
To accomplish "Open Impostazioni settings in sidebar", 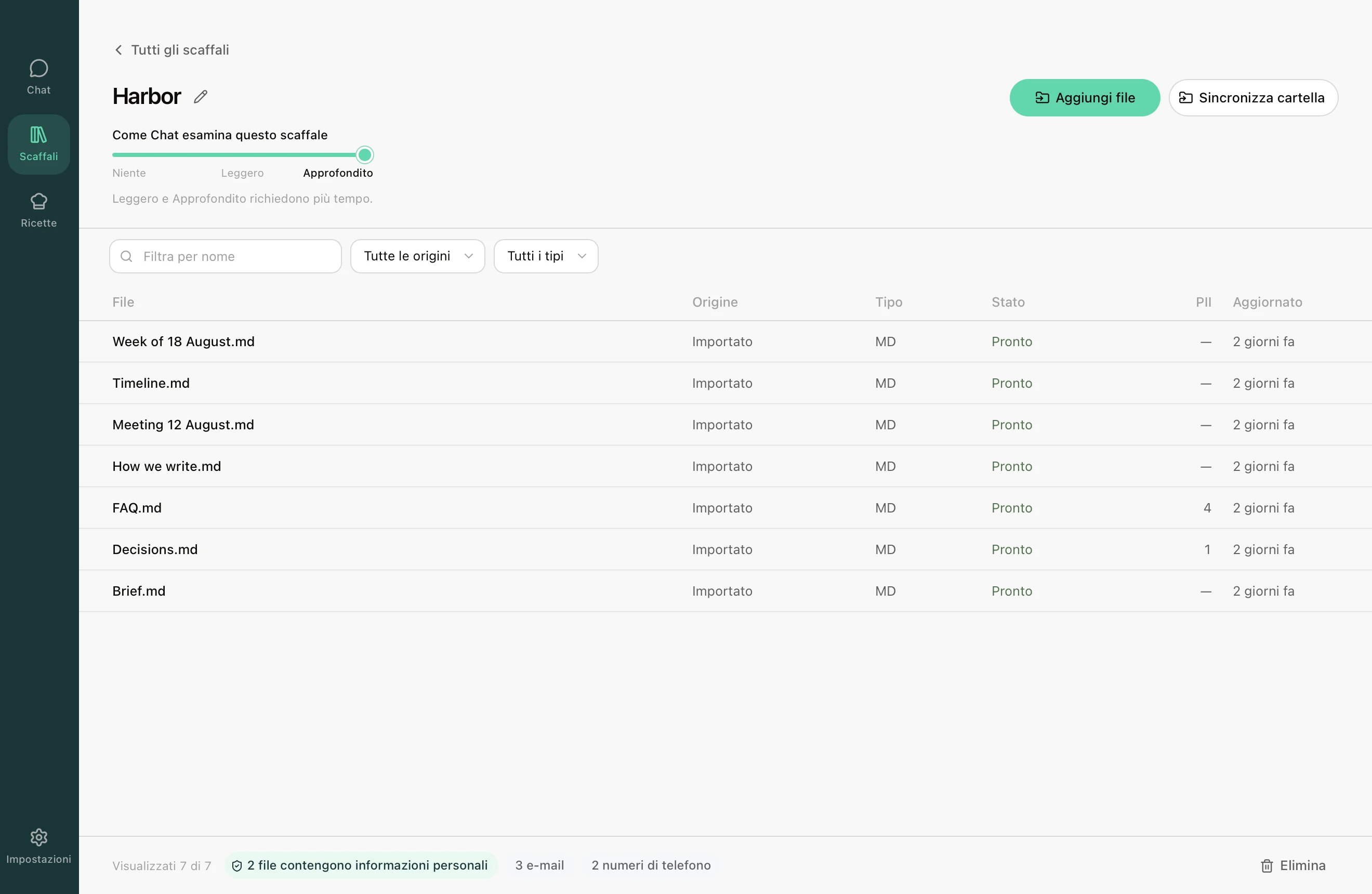I will [38, 846].
